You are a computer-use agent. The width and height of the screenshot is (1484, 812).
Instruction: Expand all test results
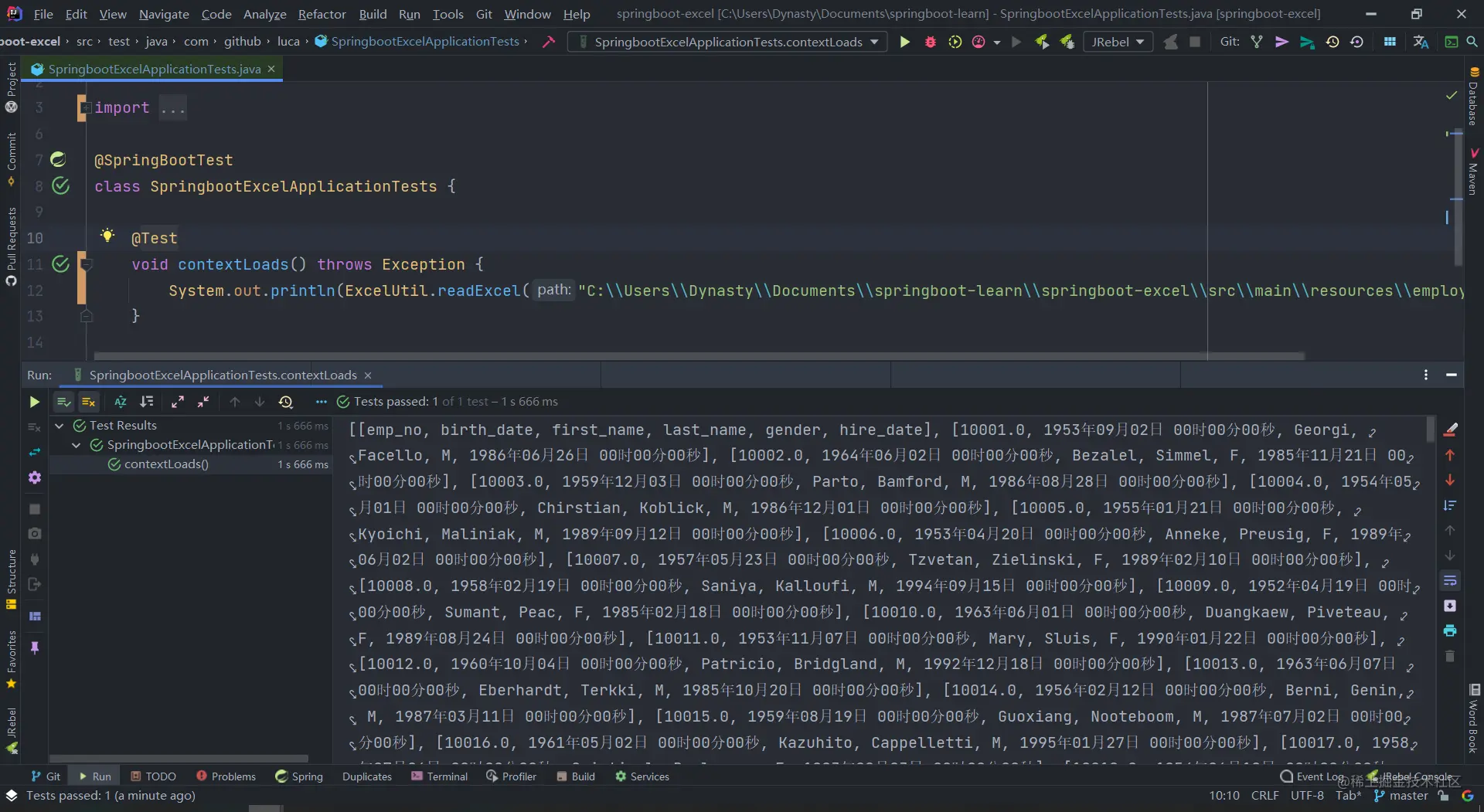[x=178, y=402]
